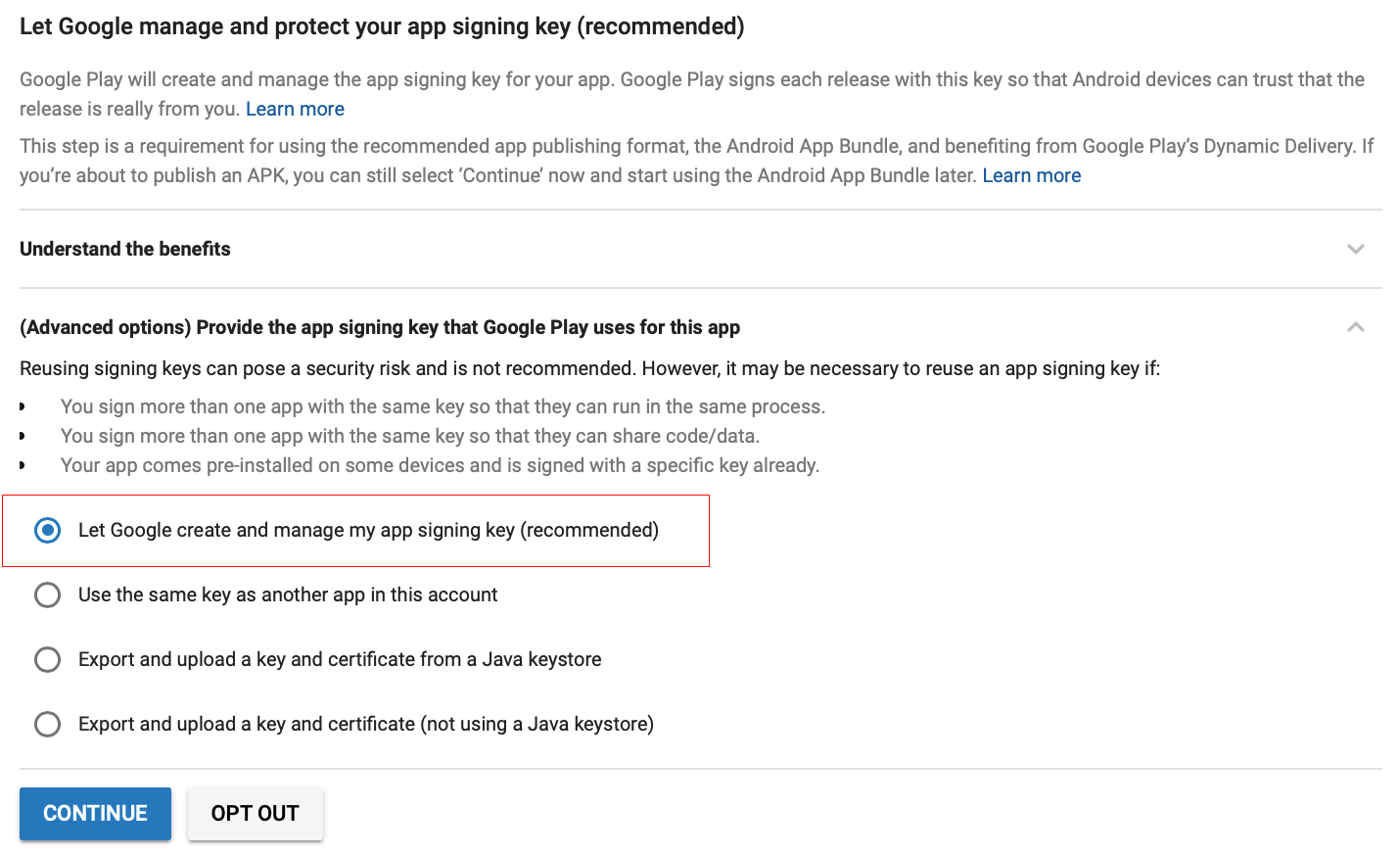Viewport: 1400px width, 854px height.
Task: Select the Let Google create and manage radio button
Action: pos(47,530)
